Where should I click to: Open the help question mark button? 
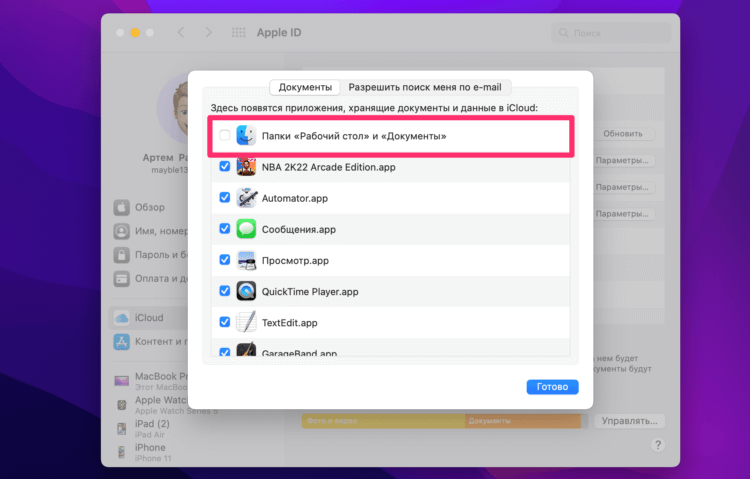point(658,445)
